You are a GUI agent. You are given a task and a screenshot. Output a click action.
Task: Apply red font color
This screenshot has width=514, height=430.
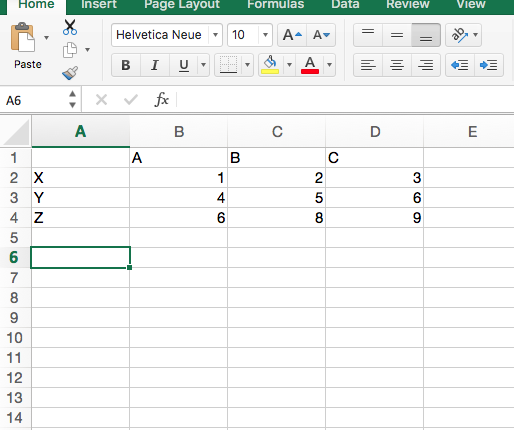coord(310,65)
